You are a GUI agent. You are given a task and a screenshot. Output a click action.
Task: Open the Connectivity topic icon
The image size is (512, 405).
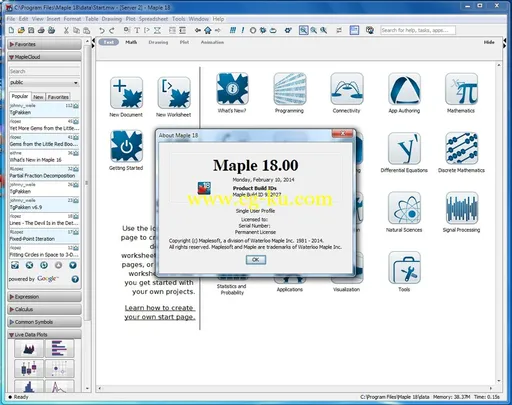[x=347, y=89]
